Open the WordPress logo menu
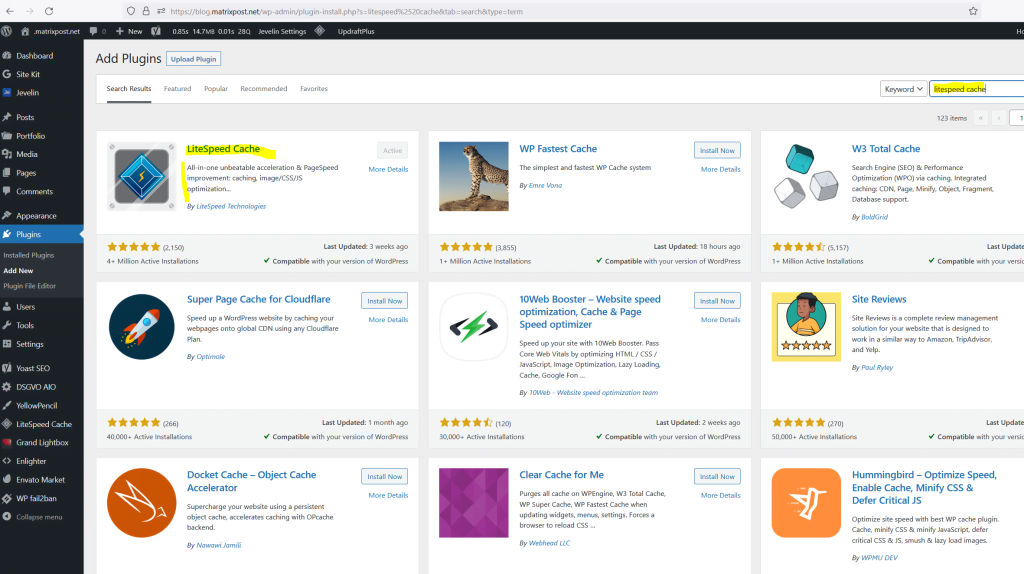Viewport: 1024px width, 574px height. [7, 31]
